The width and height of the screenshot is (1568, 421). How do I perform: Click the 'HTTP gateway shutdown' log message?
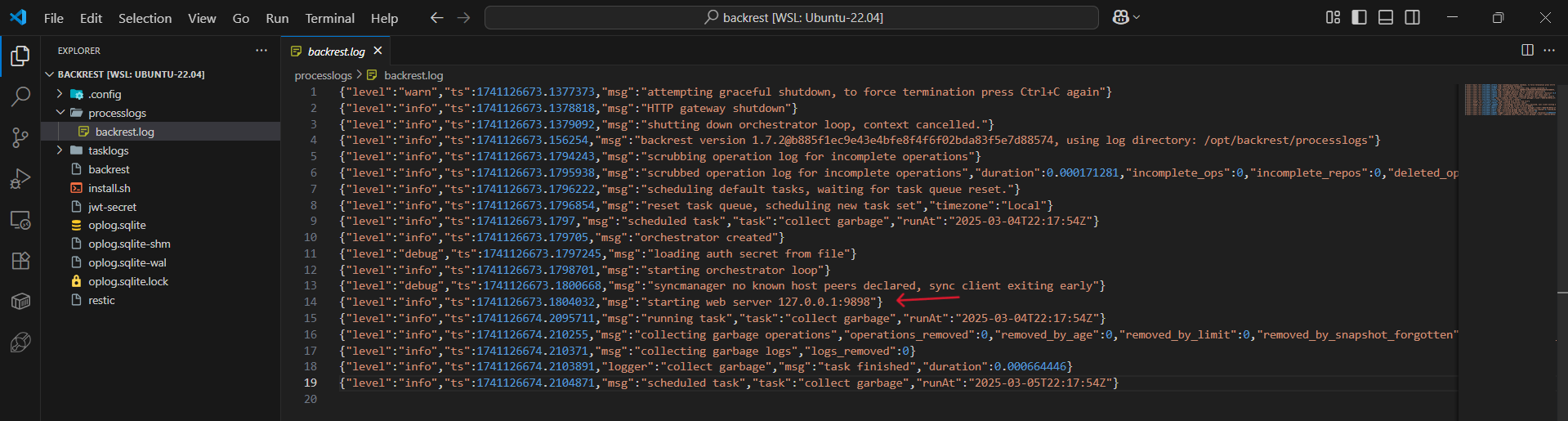716,108
